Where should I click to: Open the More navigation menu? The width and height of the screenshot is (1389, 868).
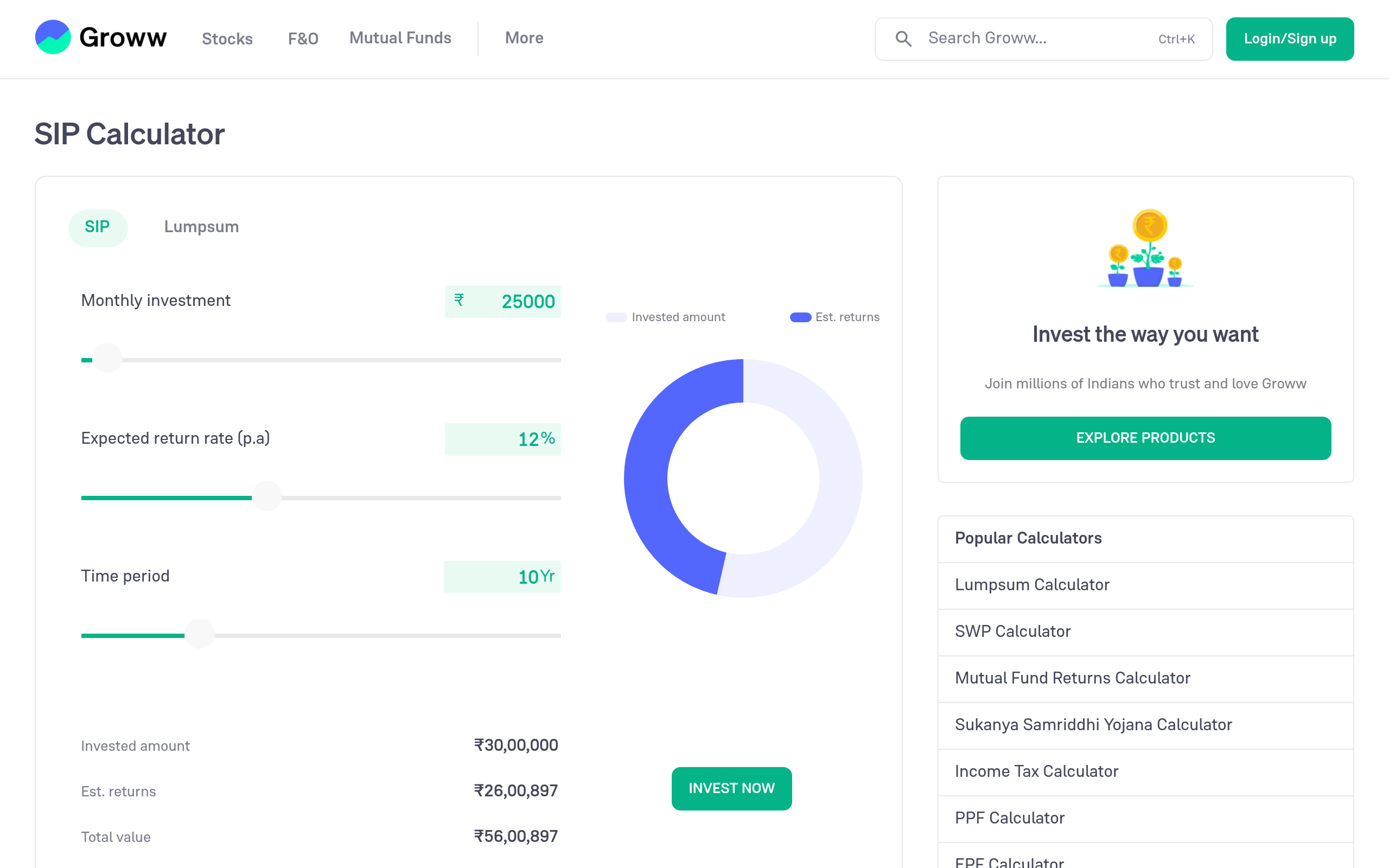(524, 39)
